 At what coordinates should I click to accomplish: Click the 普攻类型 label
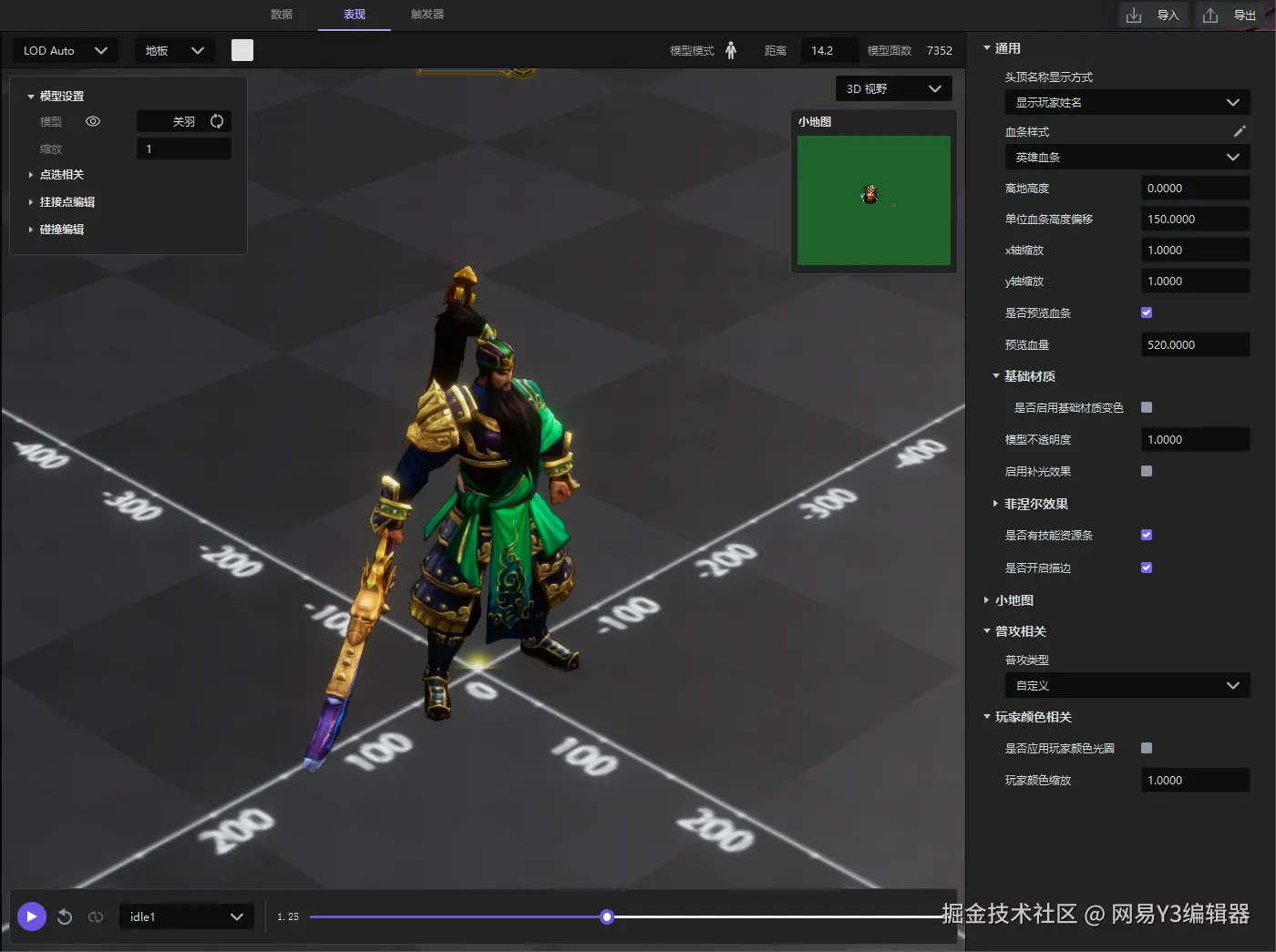pos(1027,660)
